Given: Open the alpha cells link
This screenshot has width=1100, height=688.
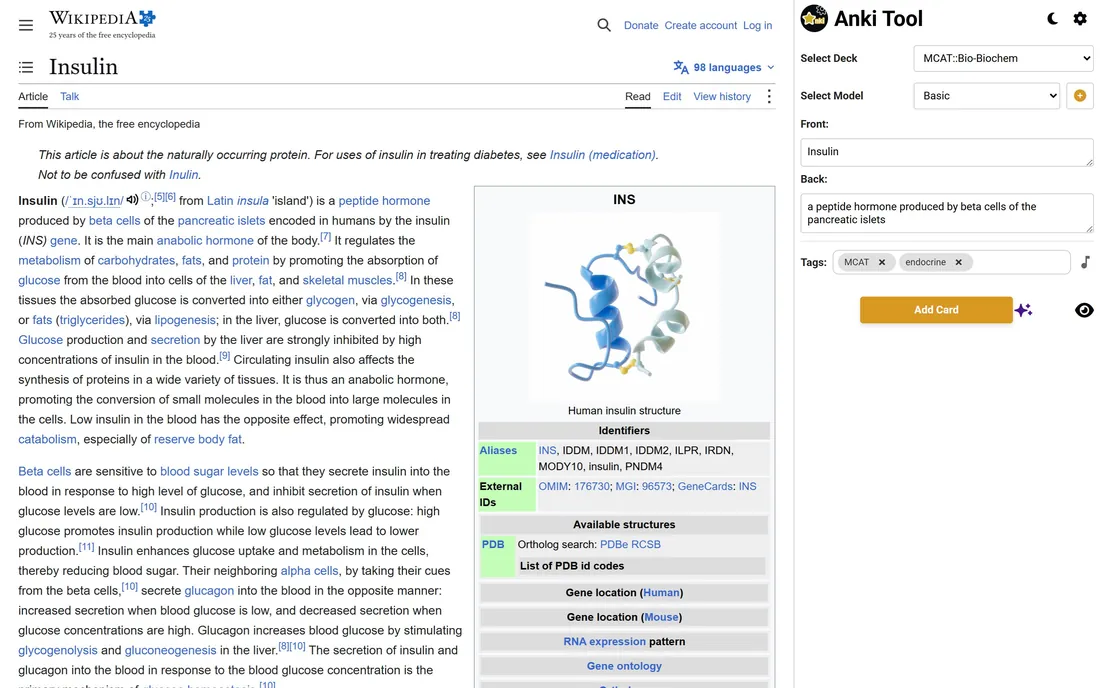Looking at the screenshot, I should tap(309, 571).
